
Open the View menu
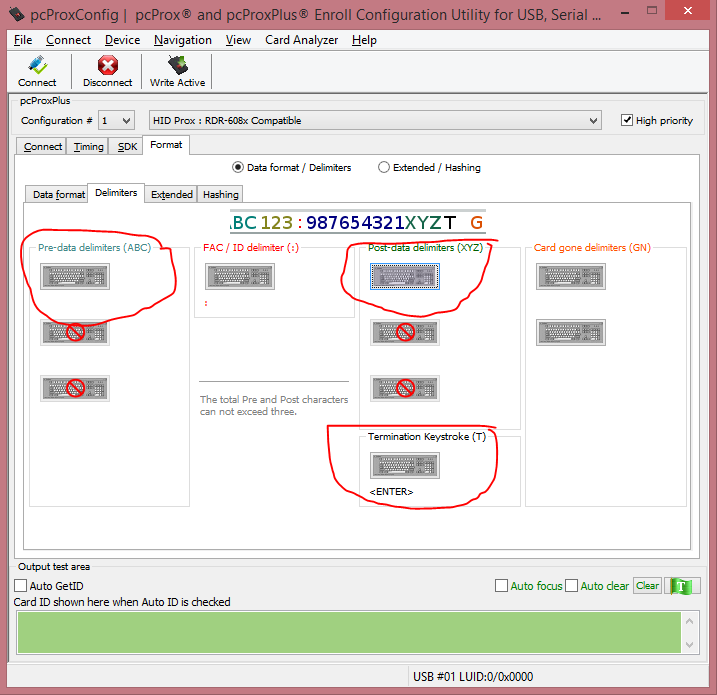point(238,40)
